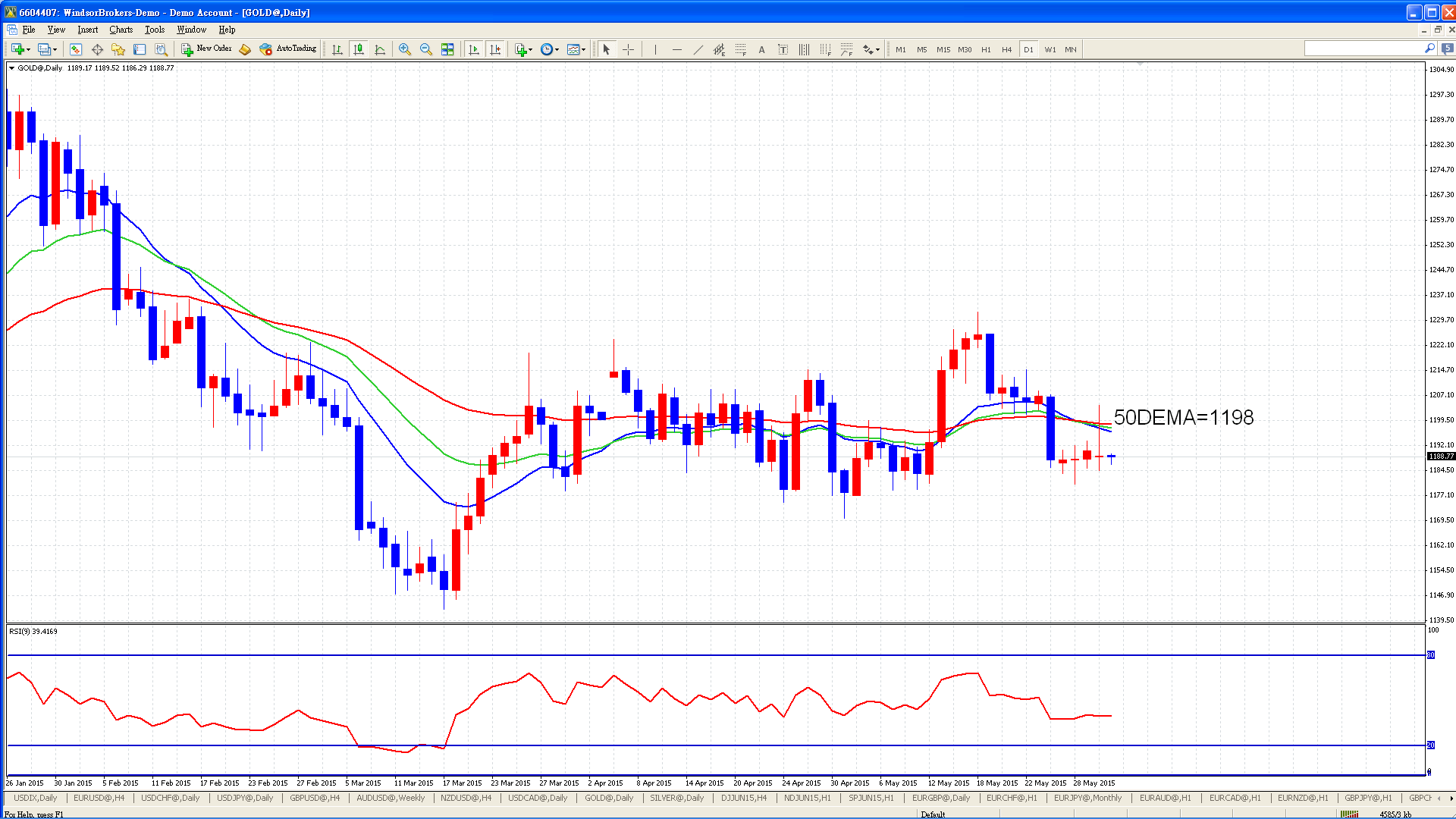Select the trendline drawing tool
Viewport: 1456px width, 819px height.
click(x=698, y=49)
